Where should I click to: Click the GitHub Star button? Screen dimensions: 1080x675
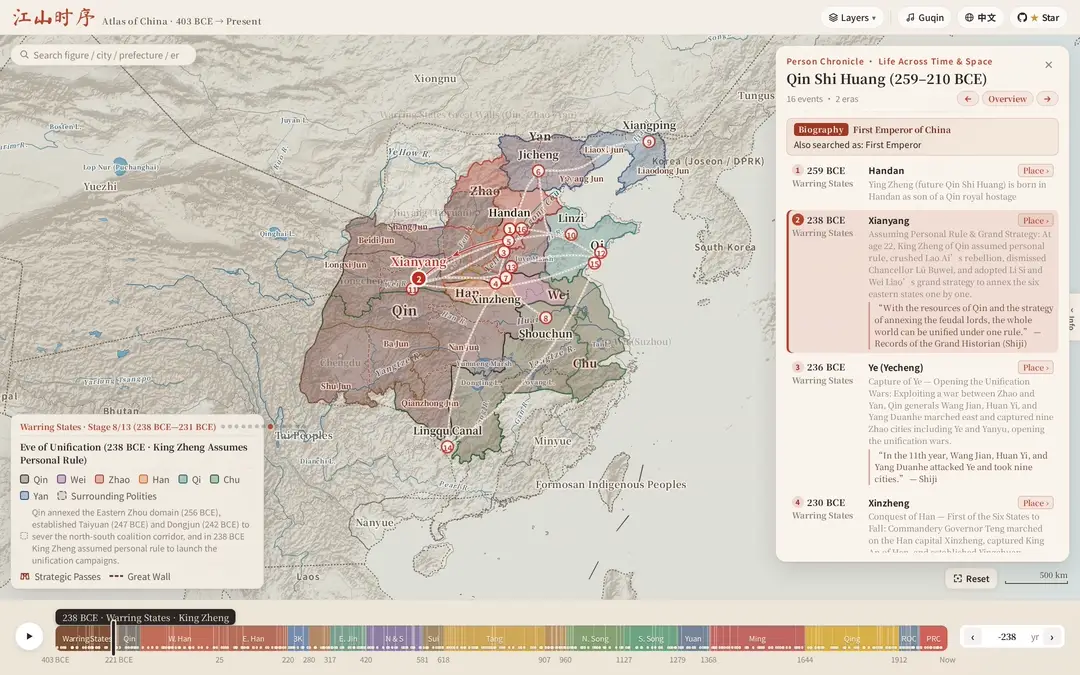pos(1039,17)
